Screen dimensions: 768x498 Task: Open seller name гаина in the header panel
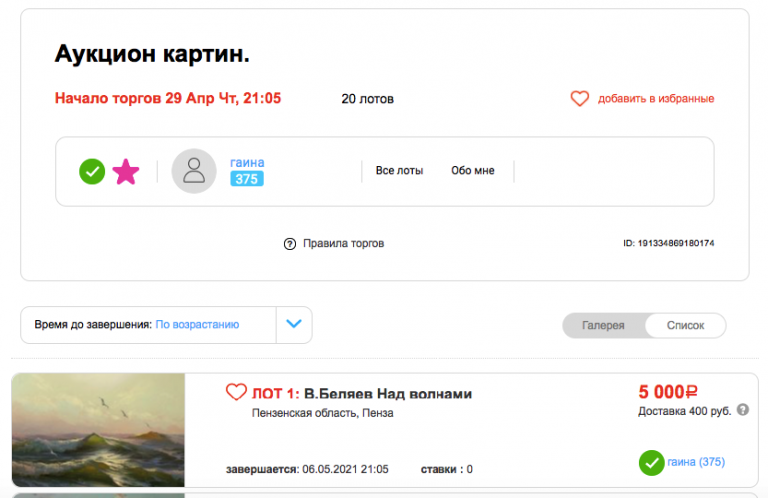(x=247, y=162)
